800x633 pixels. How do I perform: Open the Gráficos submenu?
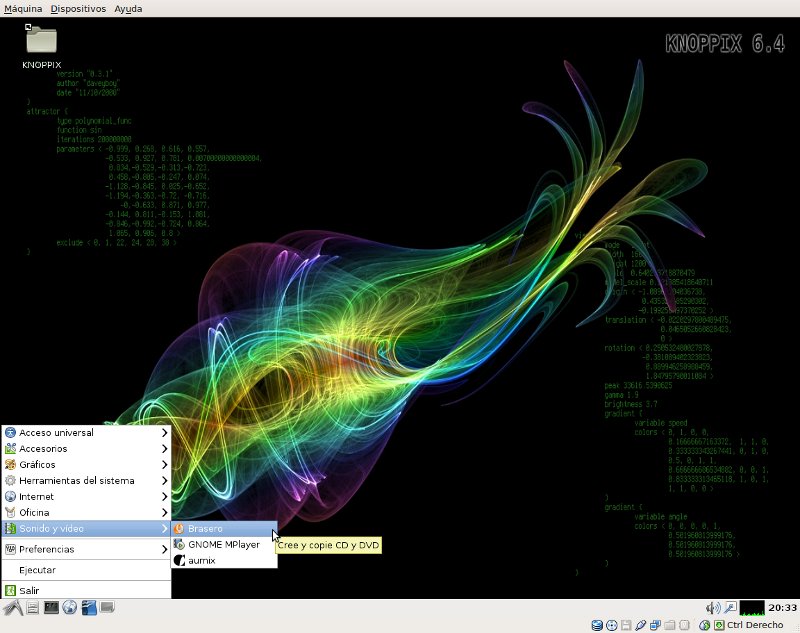coord(86,465)
